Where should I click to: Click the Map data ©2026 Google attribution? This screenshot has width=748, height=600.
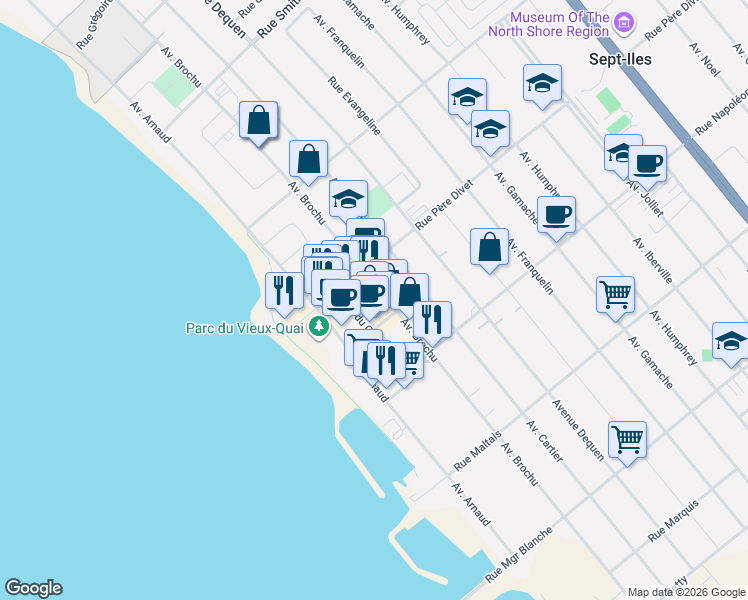[x=687, y=592]
